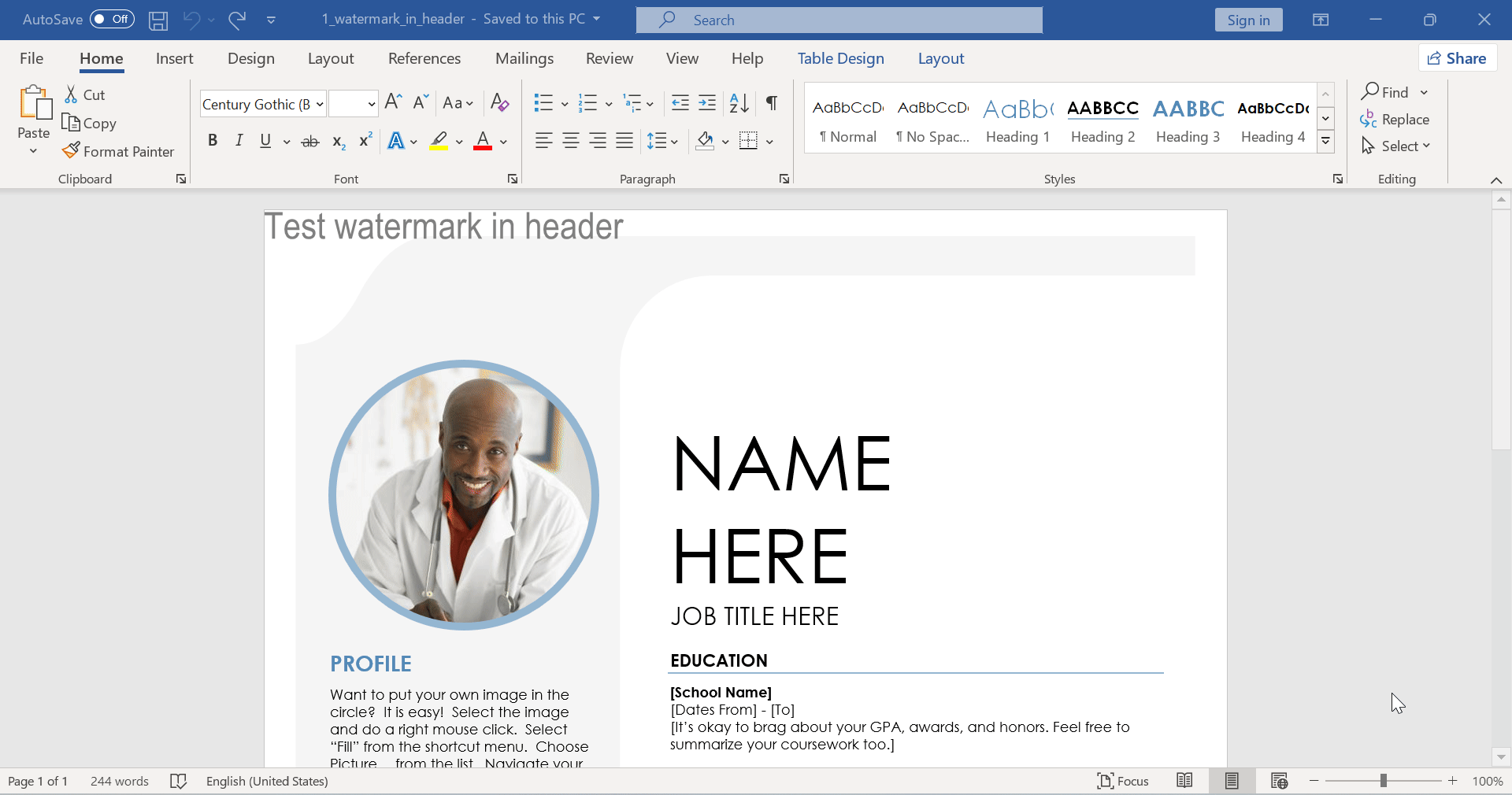This screenshot has width=1512, height=795.
Task: Open the Table Design tab
Action: [x=840, y=57]
